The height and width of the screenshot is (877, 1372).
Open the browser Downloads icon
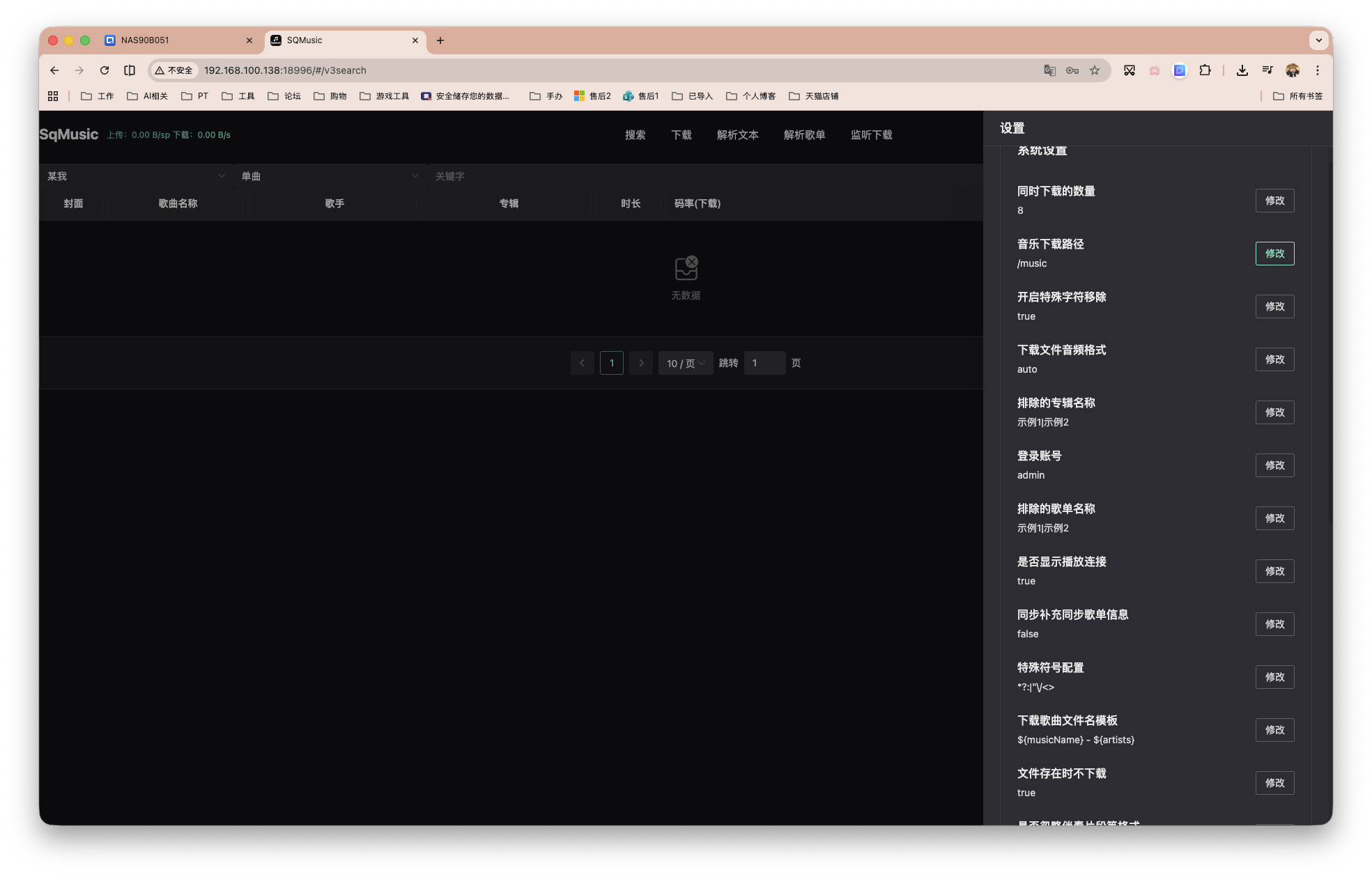[x=1242, y=70]
